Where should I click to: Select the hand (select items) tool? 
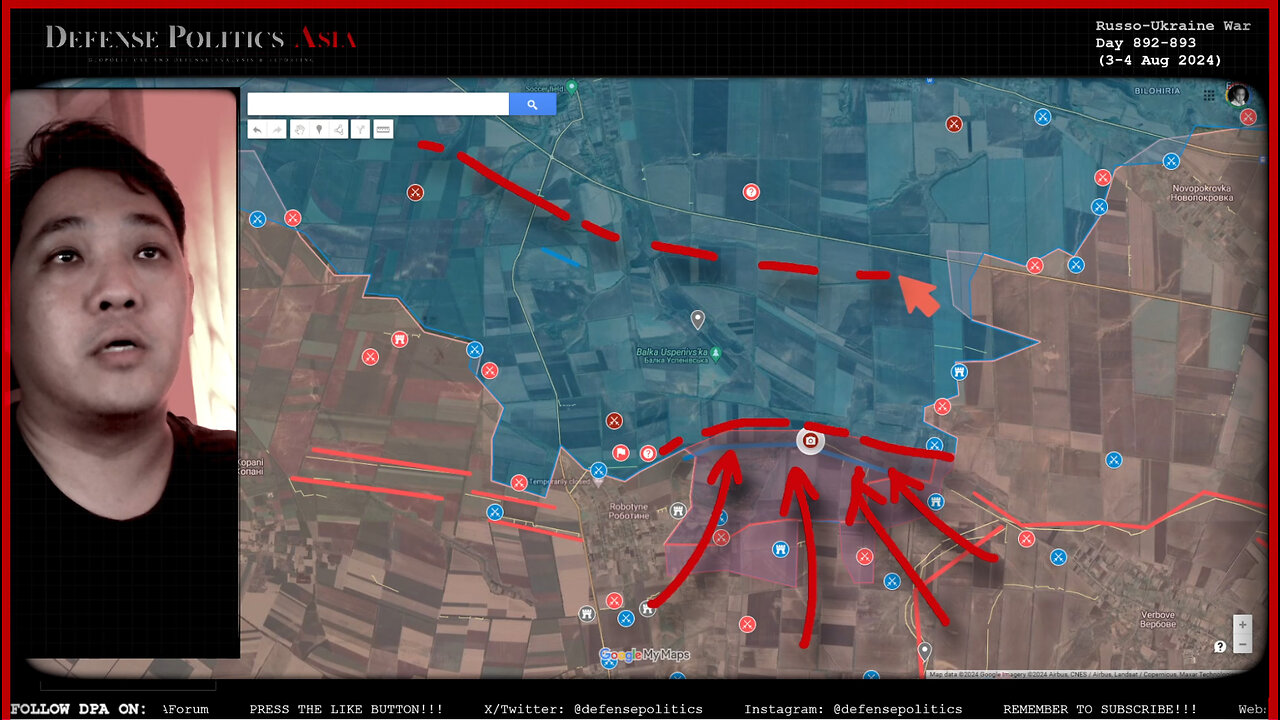click(x=299, y=129)
